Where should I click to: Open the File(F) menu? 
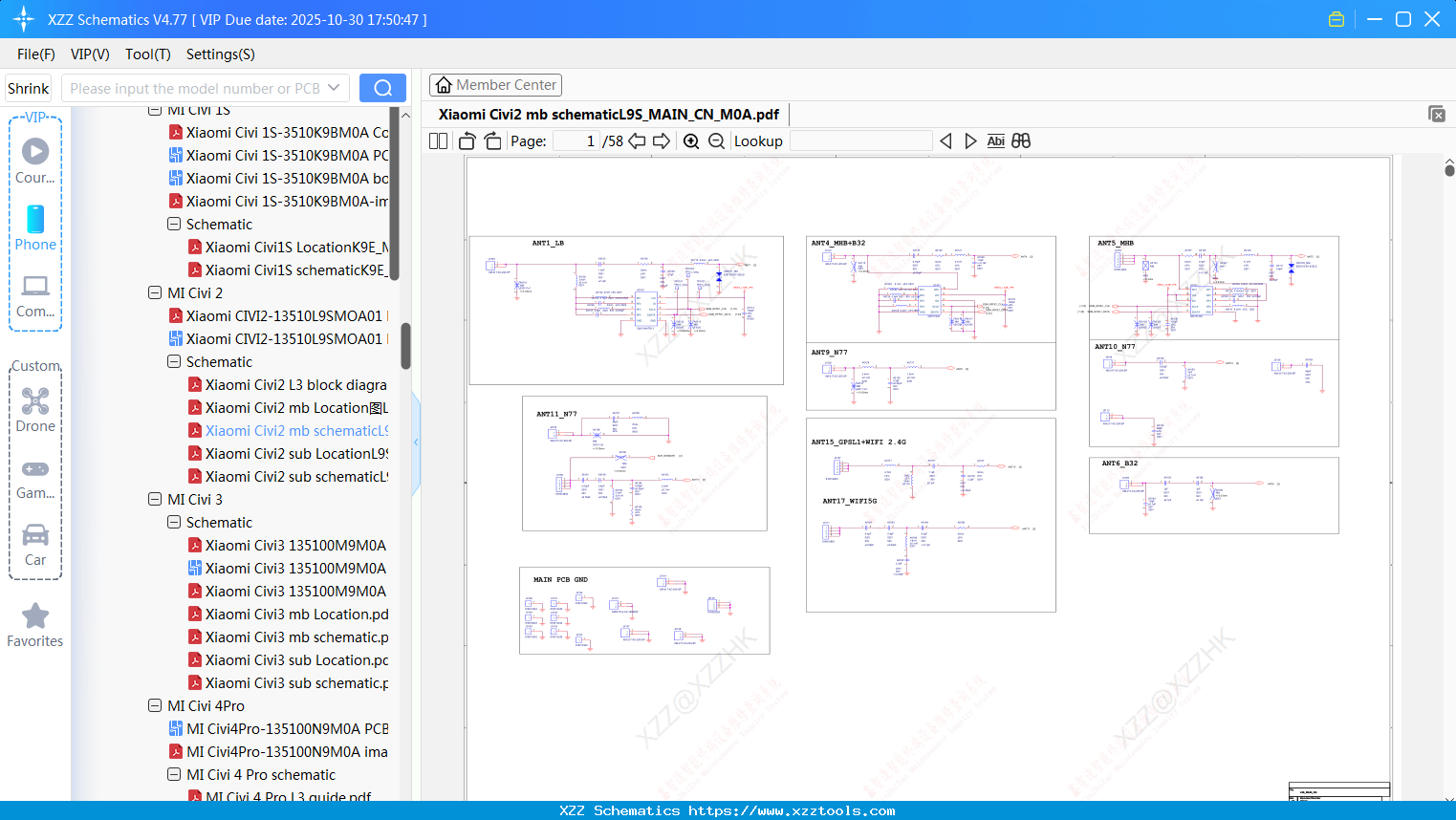[36, 54]
